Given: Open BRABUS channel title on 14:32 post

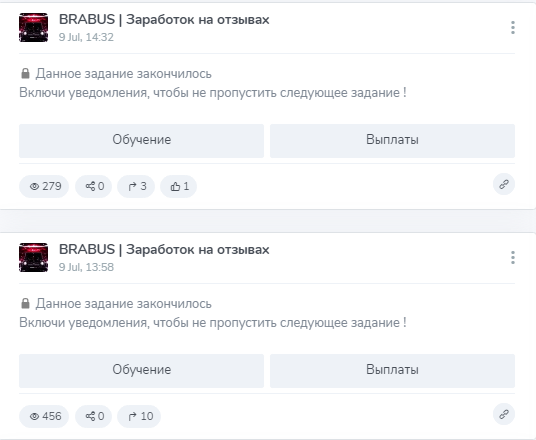Looking at the screenshot, I should (x=164, y=20).
